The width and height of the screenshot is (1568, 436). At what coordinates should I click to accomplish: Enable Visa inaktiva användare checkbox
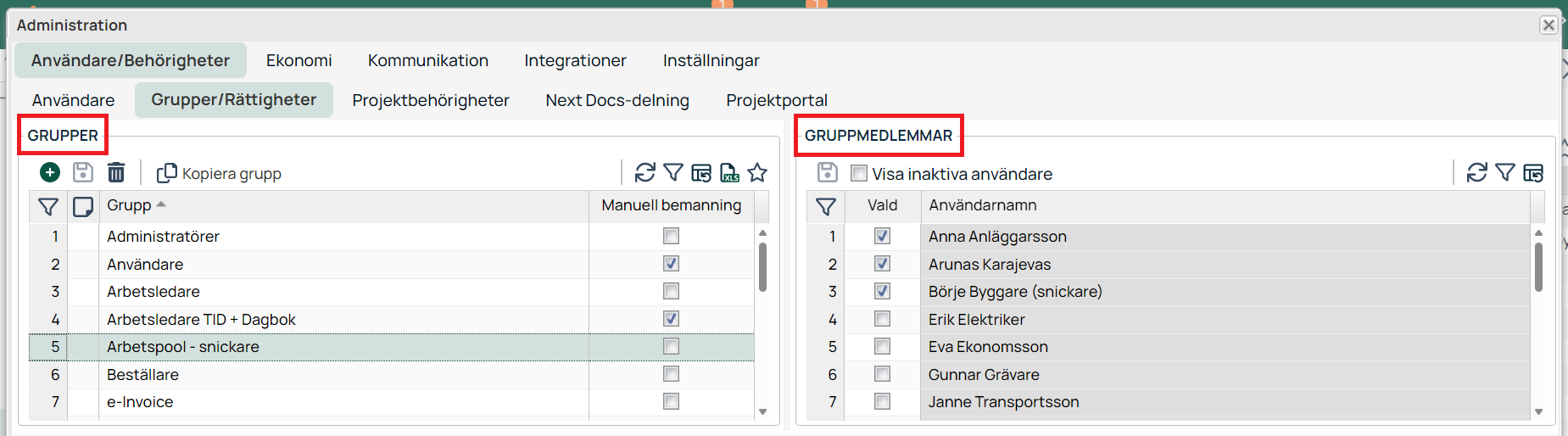(x=859, y=174)
